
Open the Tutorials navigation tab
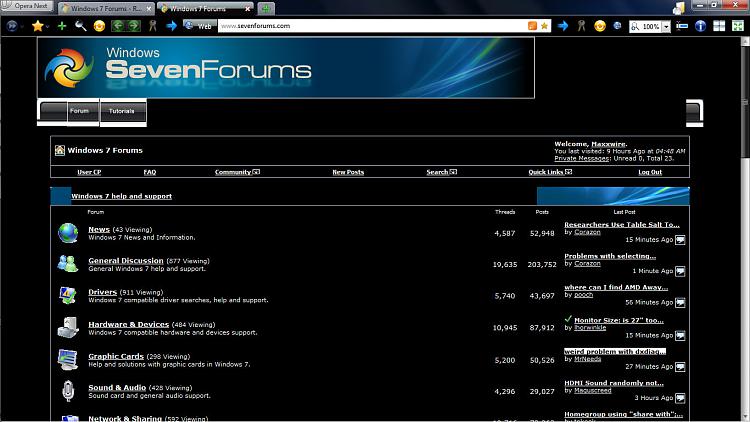[121, 111]
